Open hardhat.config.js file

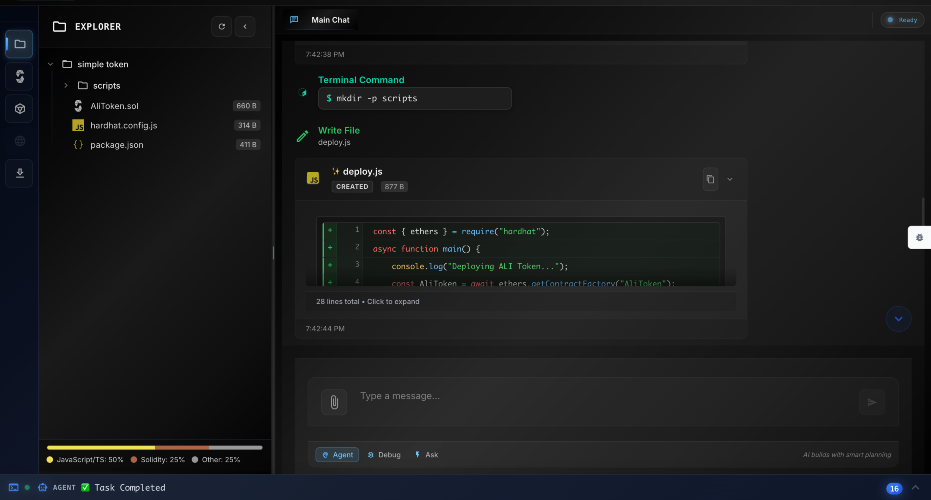(124, 125)
